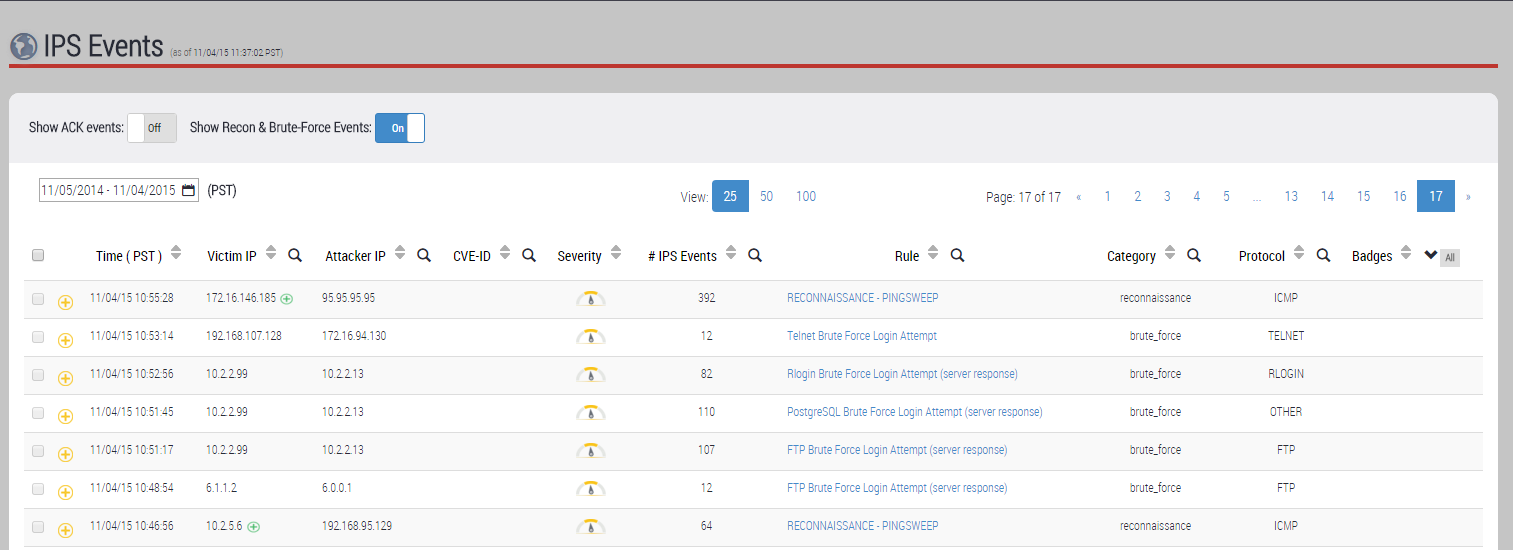Sort by CVE-ID column arrows
The height and width of the screenshot is (550, 1513).
click(x=505, y=254)
